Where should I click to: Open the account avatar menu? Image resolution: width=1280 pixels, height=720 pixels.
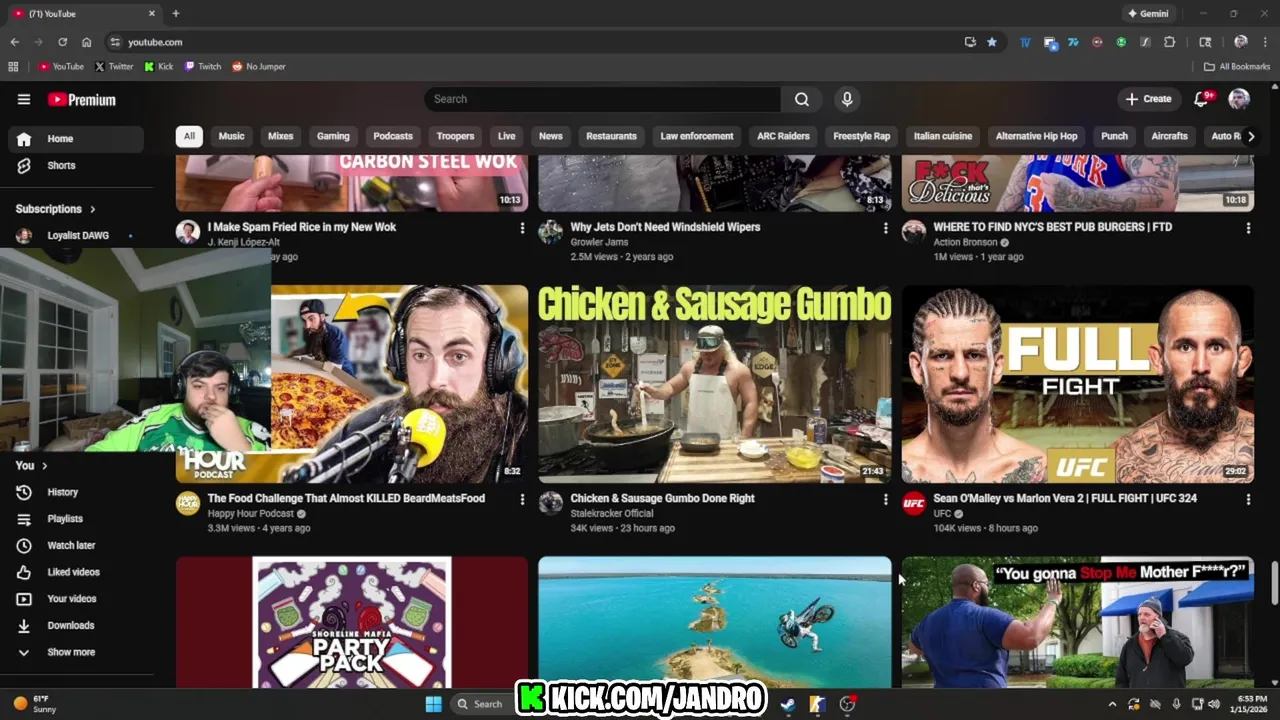pyautogui.click(x=1239, y=99)
